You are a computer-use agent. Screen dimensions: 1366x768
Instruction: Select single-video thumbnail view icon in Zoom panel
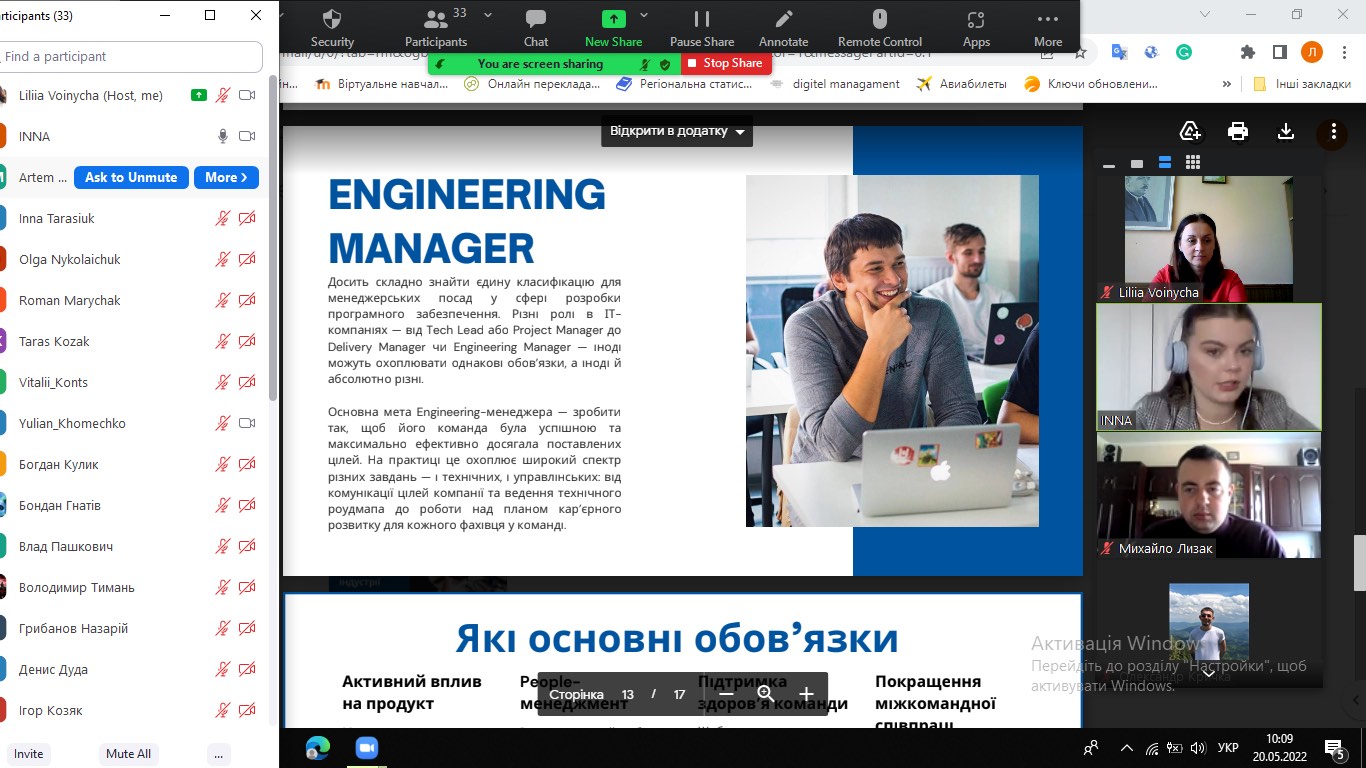[1137, 163]
